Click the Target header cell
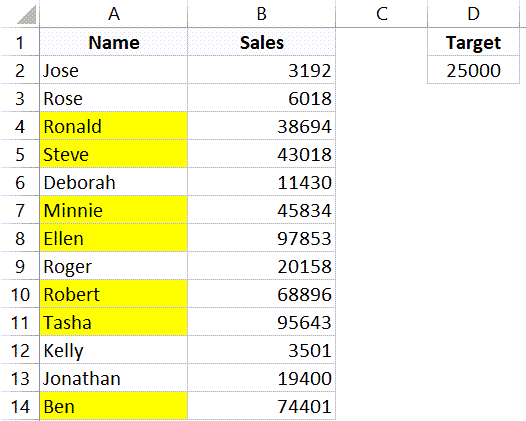 473,42
